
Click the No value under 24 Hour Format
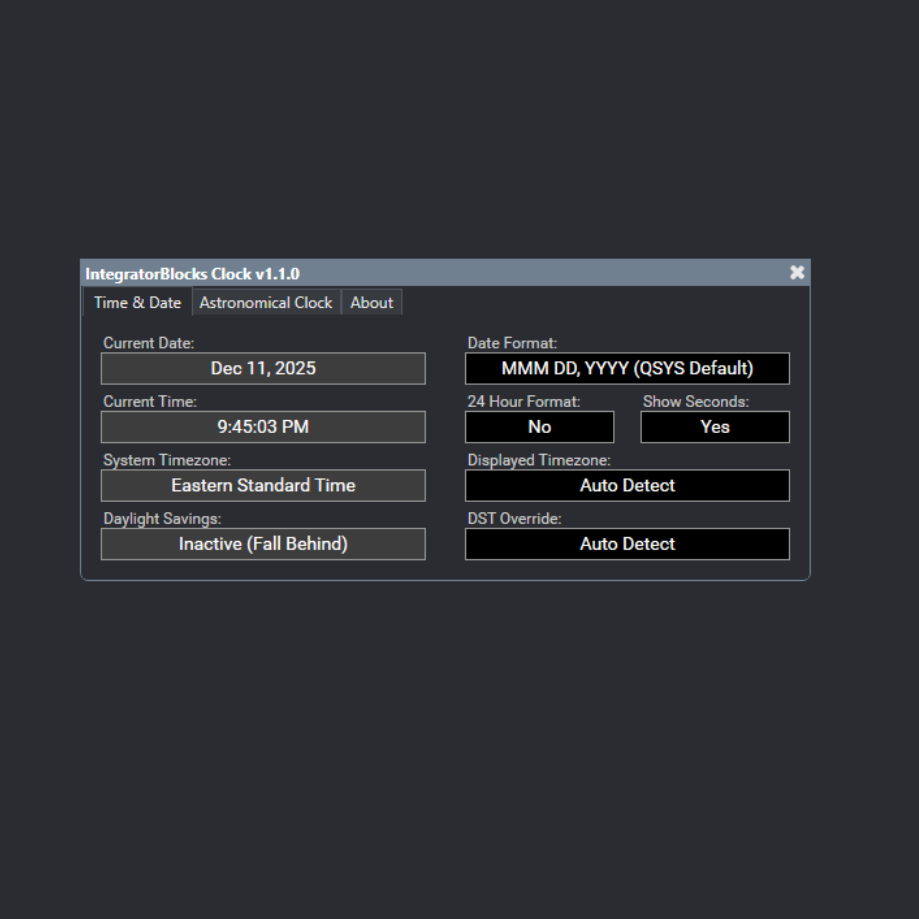tap(539, 427)
